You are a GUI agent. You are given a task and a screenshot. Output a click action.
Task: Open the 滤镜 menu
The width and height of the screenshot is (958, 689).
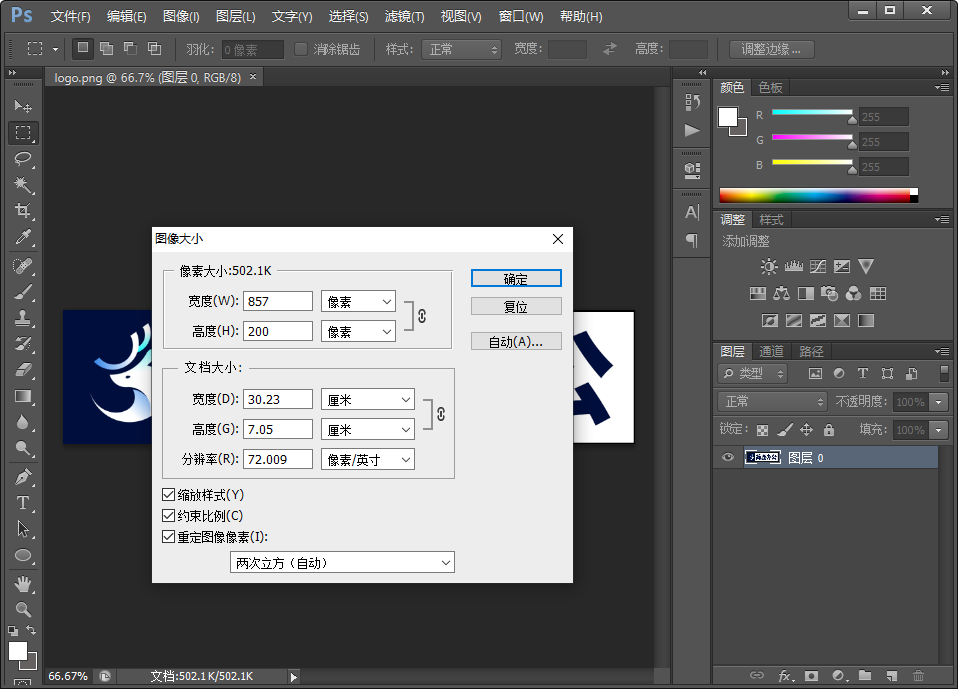pyautogui.click(x=404, y=17)
